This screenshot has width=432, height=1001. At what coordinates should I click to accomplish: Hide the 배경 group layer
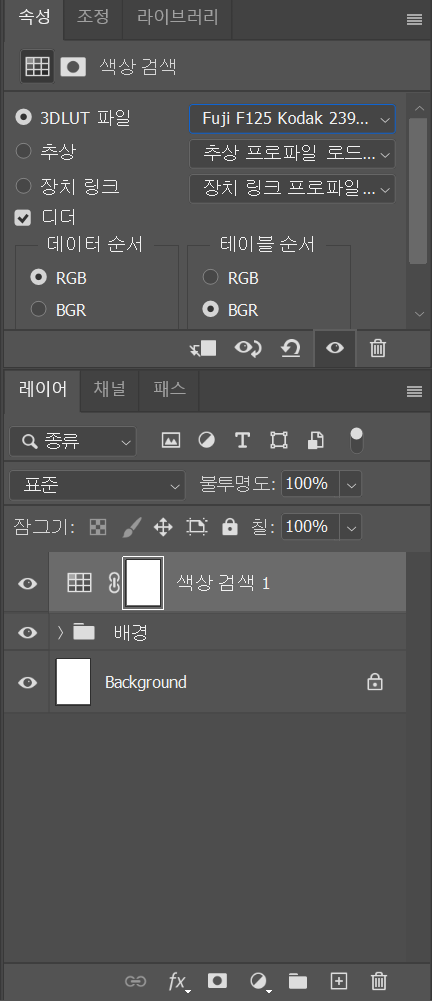point(27,632)
